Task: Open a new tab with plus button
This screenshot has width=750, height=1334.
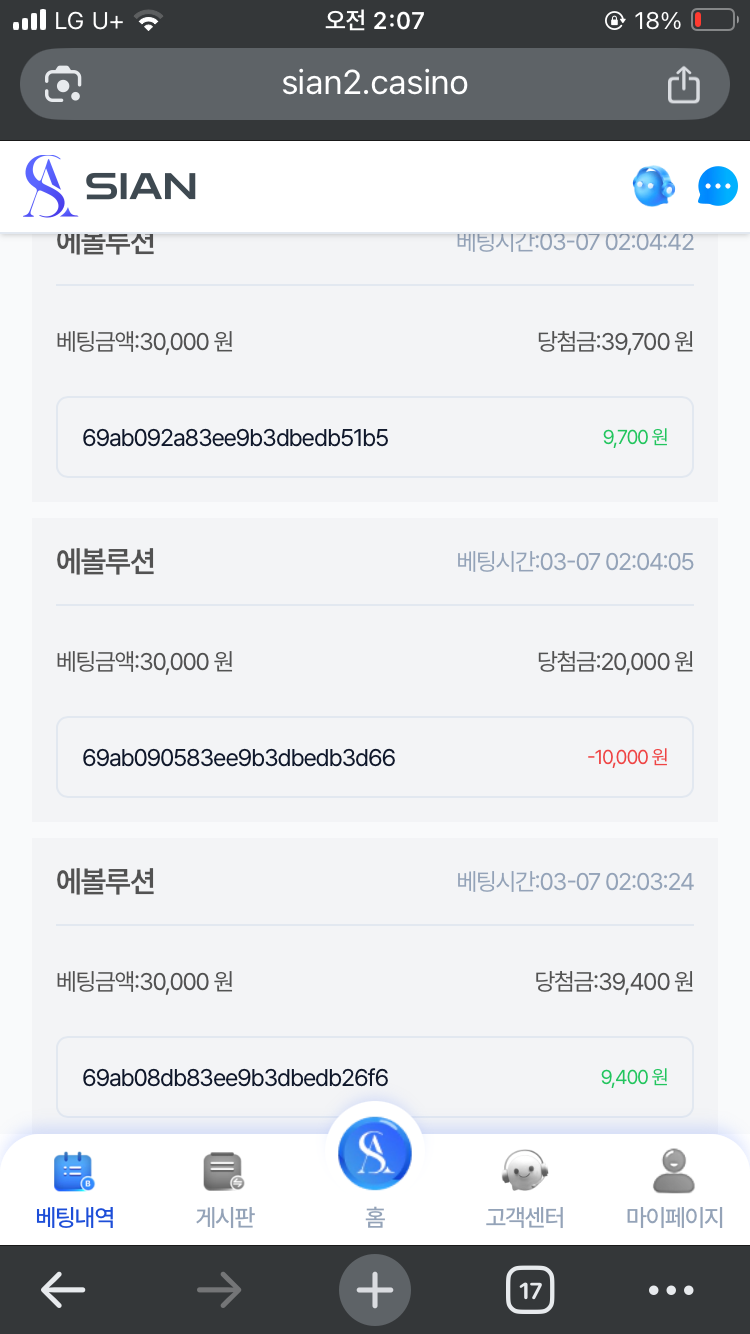Action: pos(375,1290)
